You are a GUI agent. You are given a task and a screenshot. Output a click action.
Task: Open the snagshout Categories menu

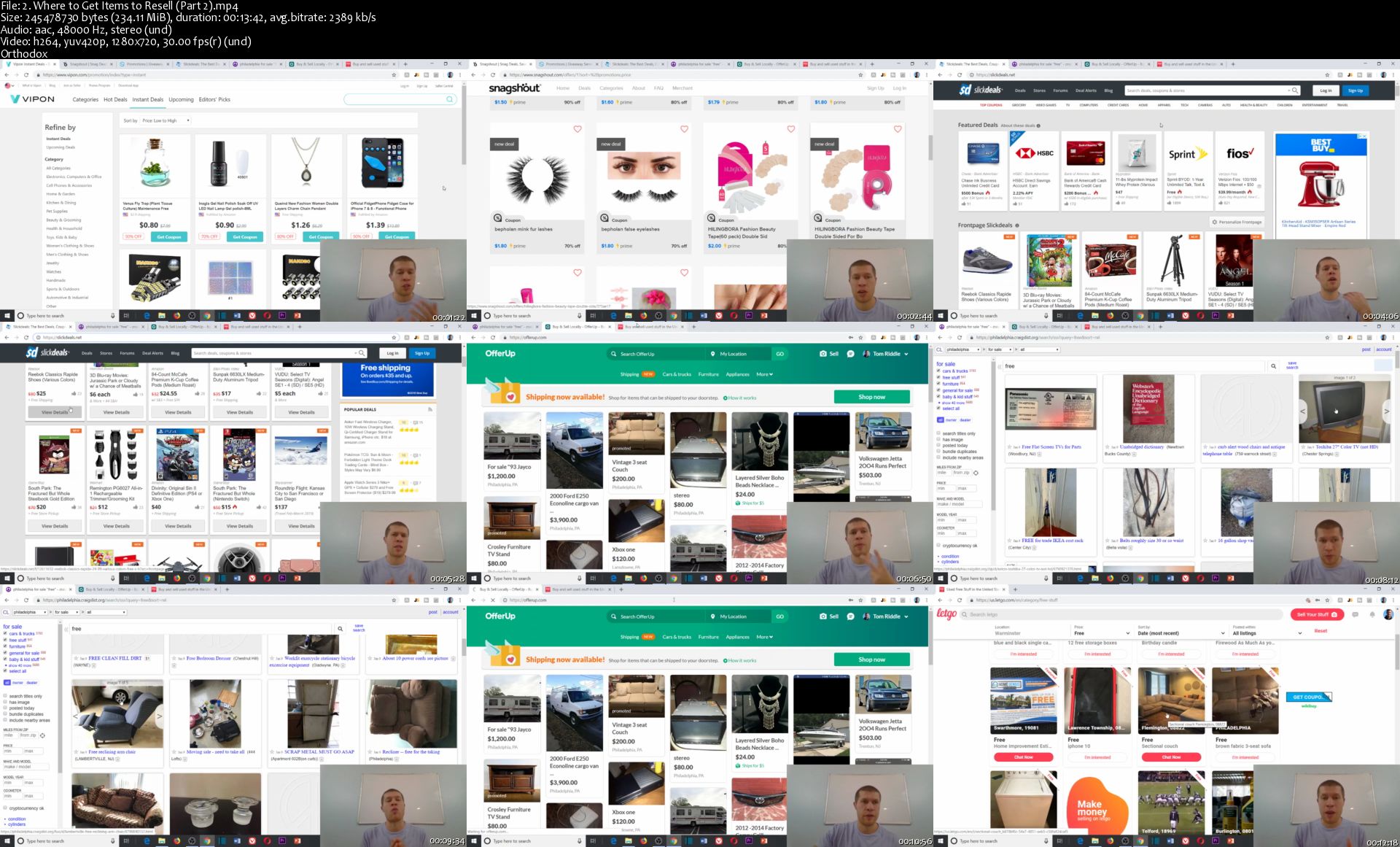point(611,88)
